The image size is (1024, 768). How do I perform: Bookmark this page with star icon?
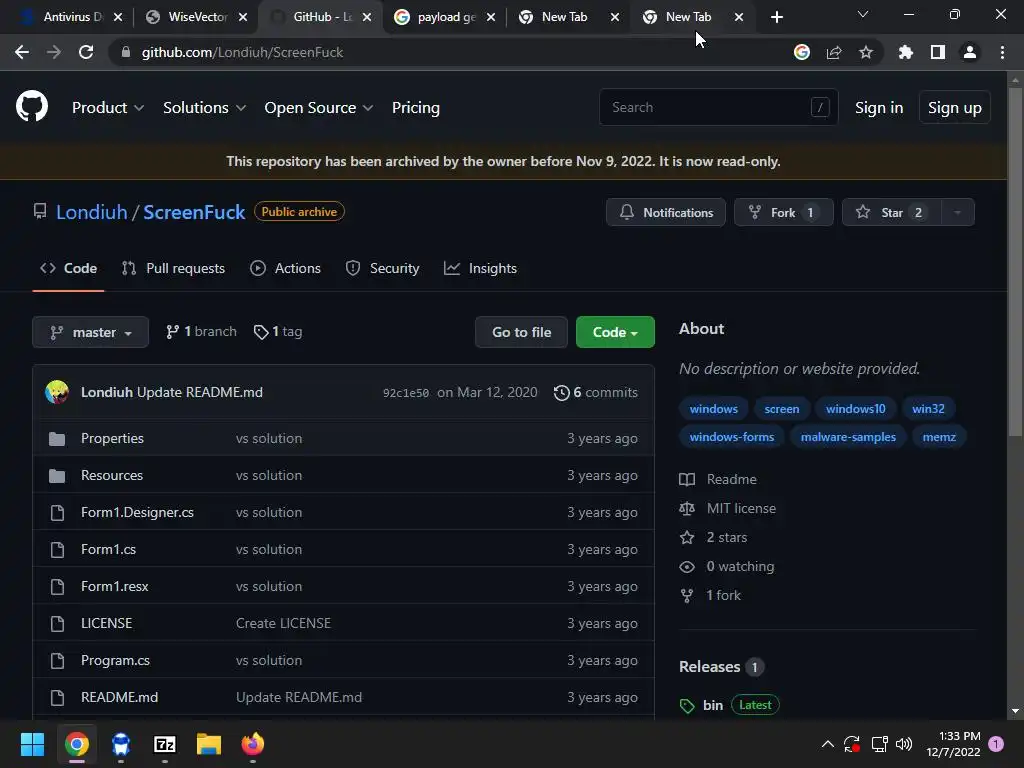865,52
